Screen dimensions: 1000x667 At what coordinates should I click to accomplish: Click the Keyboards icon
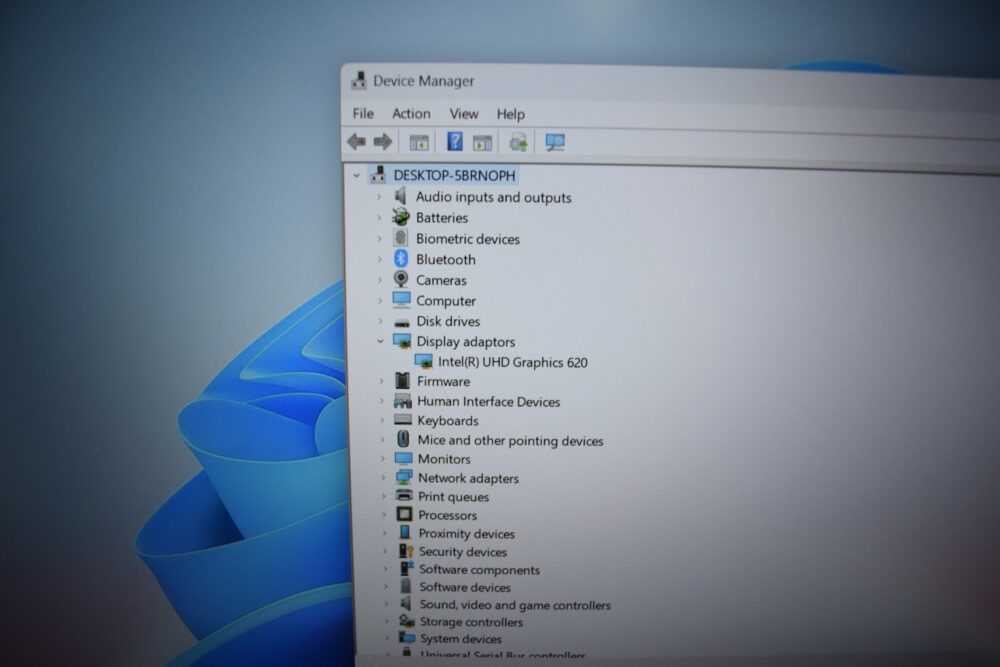click(x=403, y=420)
